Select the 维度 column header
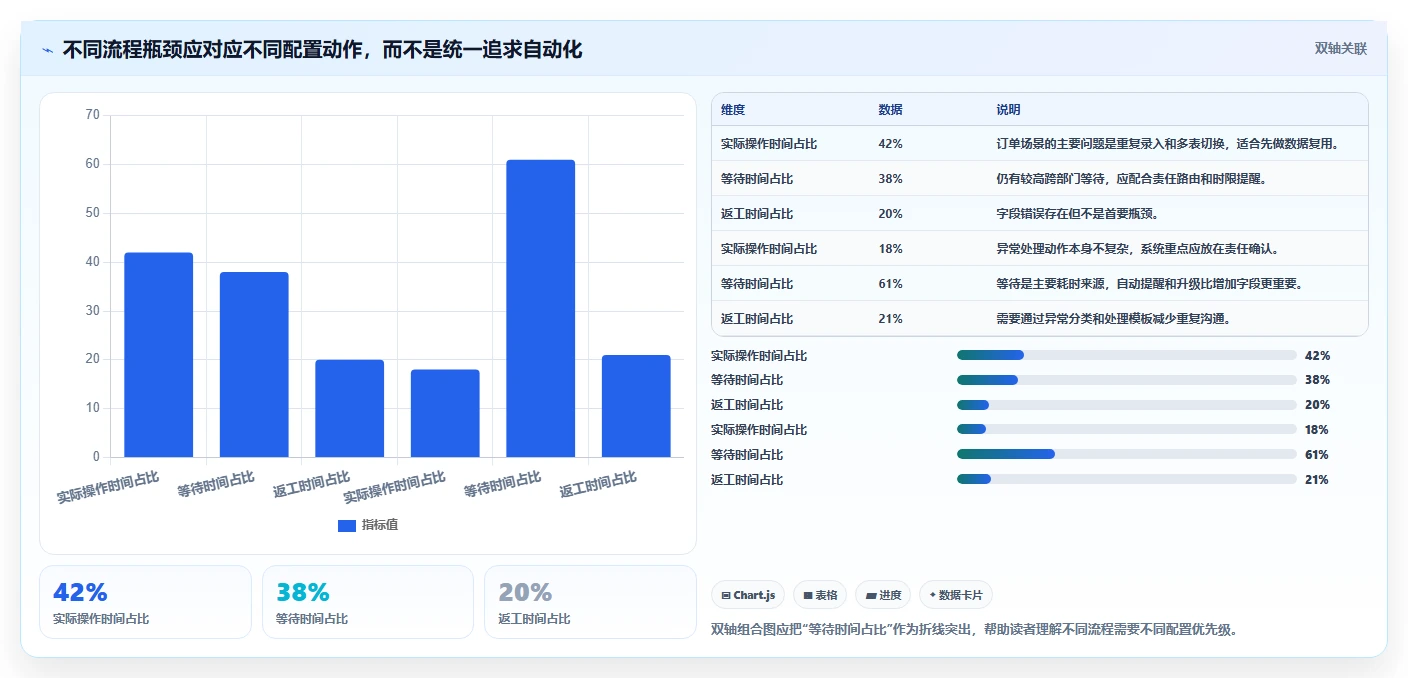The image size is (1408, 678). click(733, 110)
